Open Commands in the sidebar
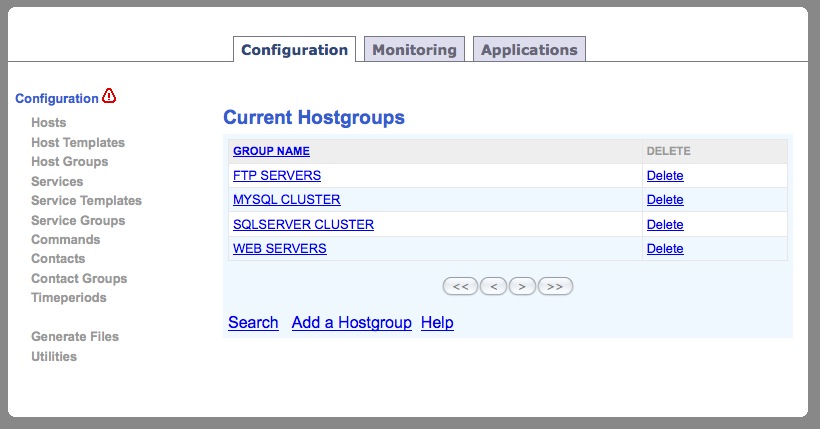The height and width of the screenshot is (429, 820). [x=65, y=240]
